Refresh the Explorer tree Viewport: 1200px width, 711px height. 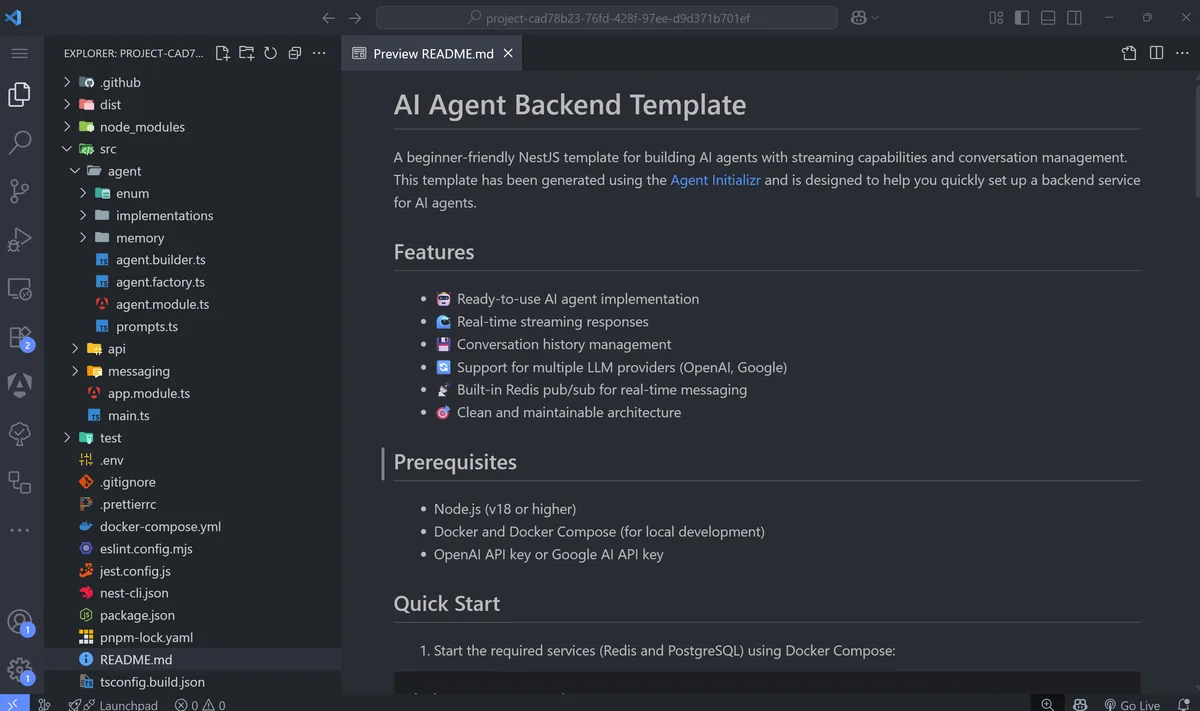(270, 53)
